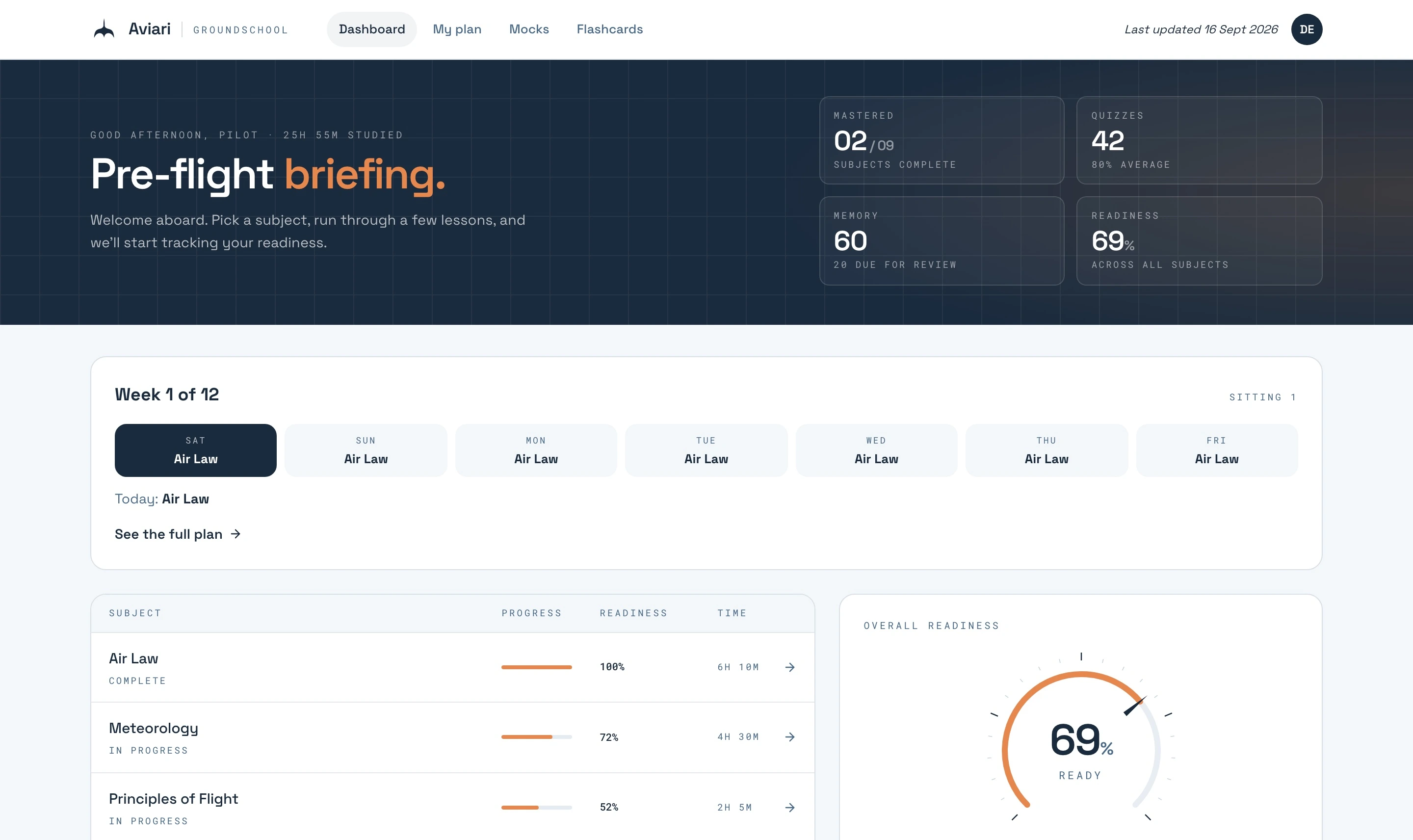The height and width of the screenshot is (840, 1413).
Task: Click the READINESS column header
Action: point(633,613)
